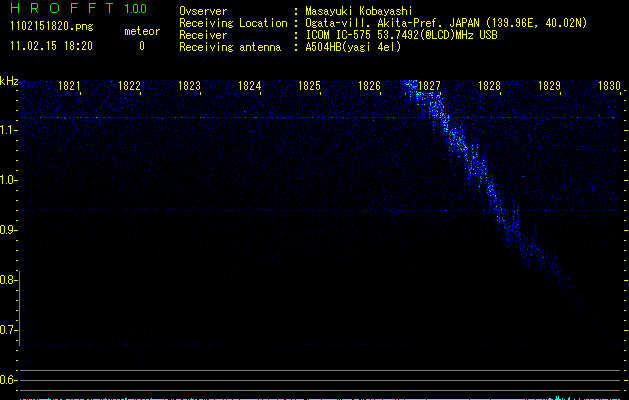This screenshot has width=629, height=400.
Task: Select the 1830 time marker
Action: (609, 87)
